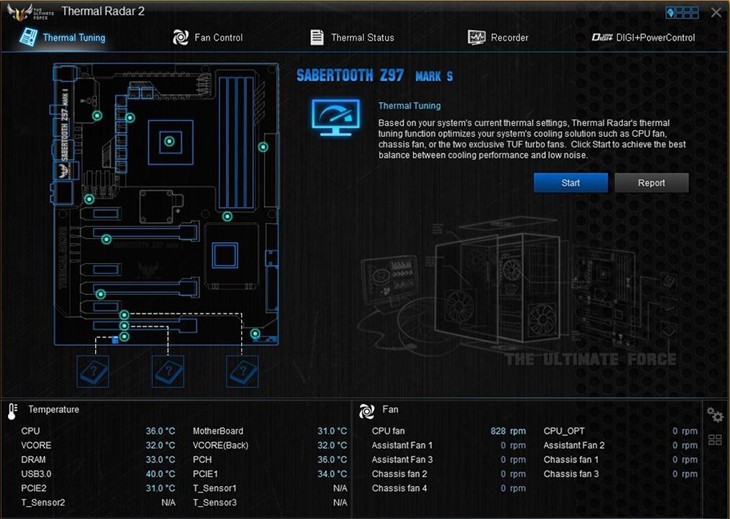Click the Chassis fan 4 label
The width and height of the screenshot is (730, 519).
coord(399,488)
